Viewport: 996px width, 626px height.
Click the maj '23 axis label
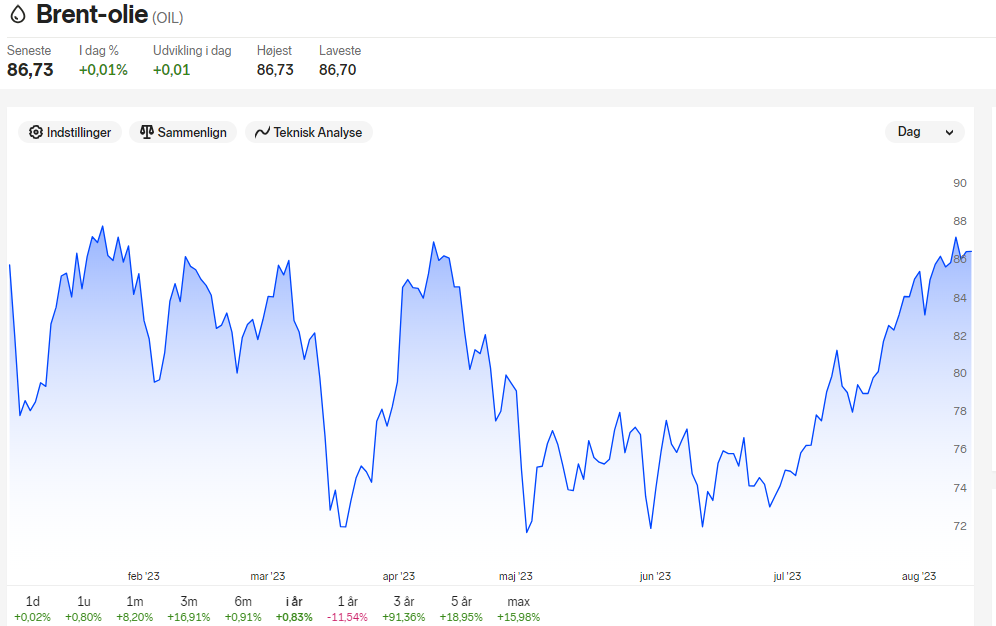[515, 576]
